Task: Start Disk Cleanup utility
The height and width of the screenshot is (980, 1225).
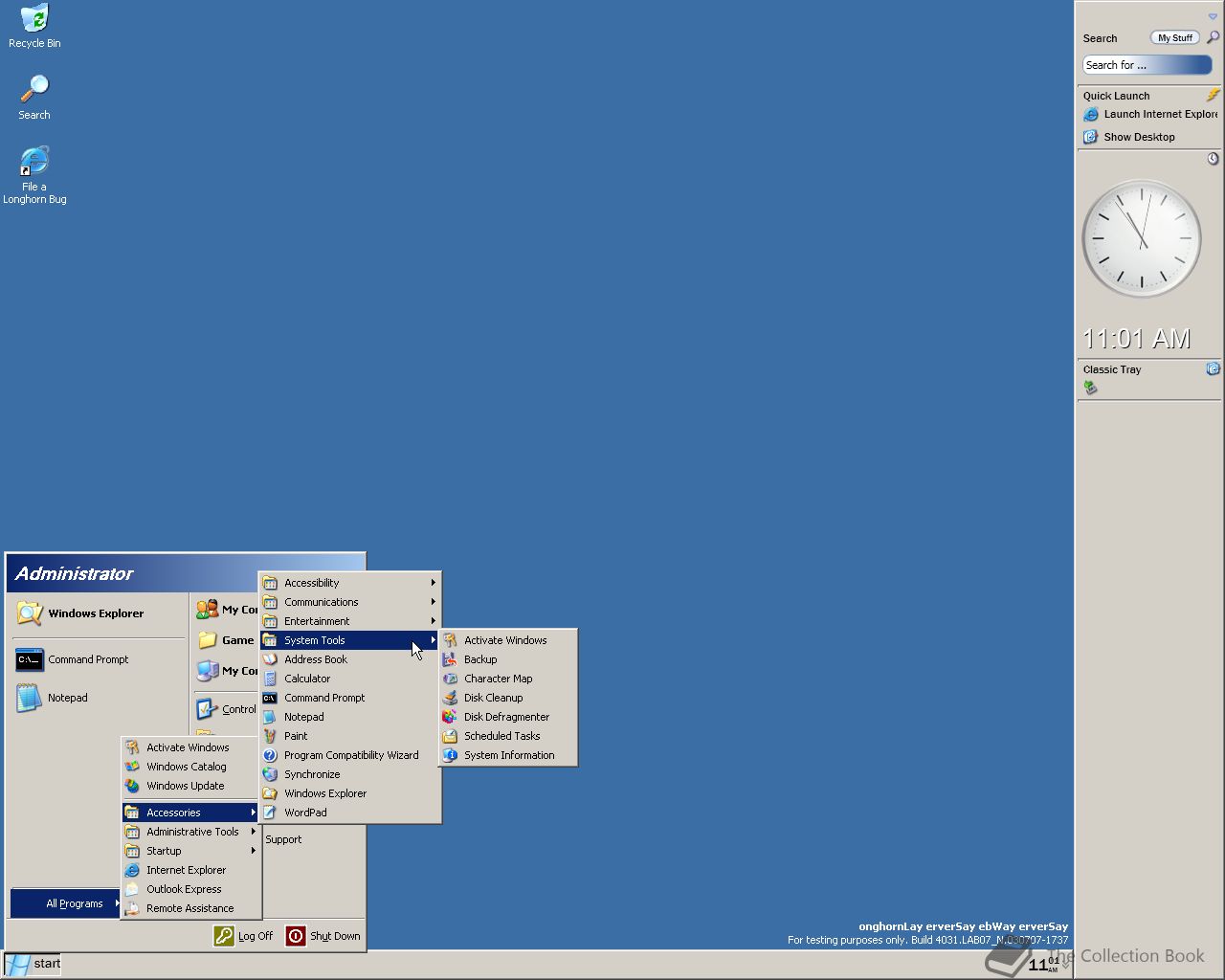Action: point(508,698)
